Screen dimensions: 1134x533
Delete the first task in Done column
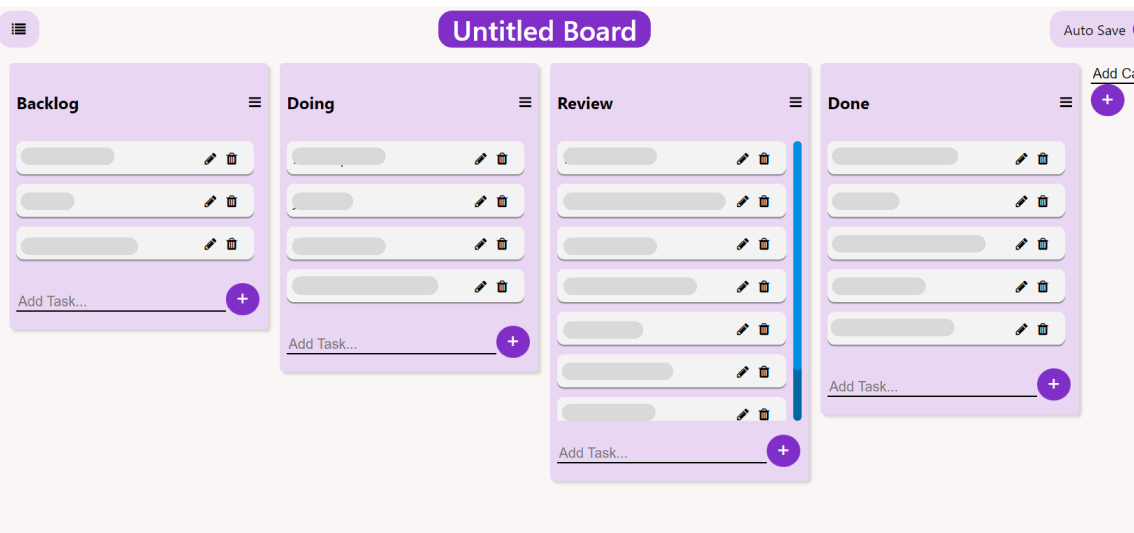(x=1043, y=158)
